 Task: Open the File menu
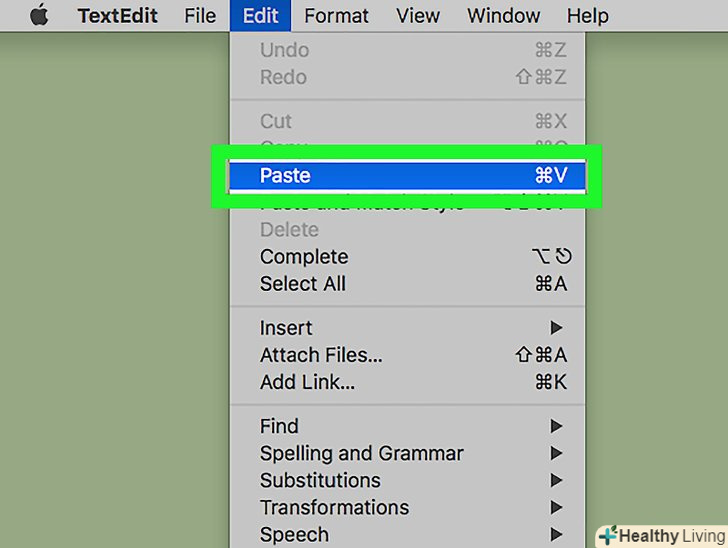[x=200, y=16]
